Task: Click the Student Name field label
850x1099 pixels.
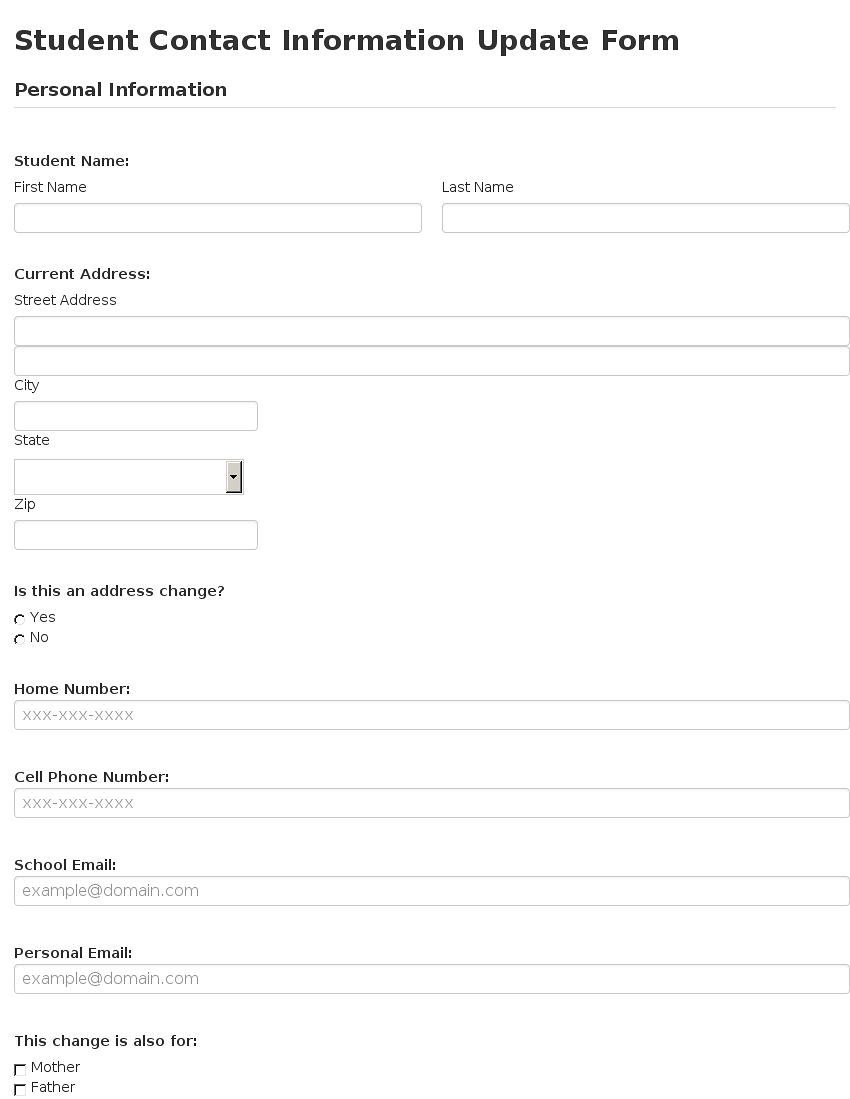Action: (x=71, y=161)
